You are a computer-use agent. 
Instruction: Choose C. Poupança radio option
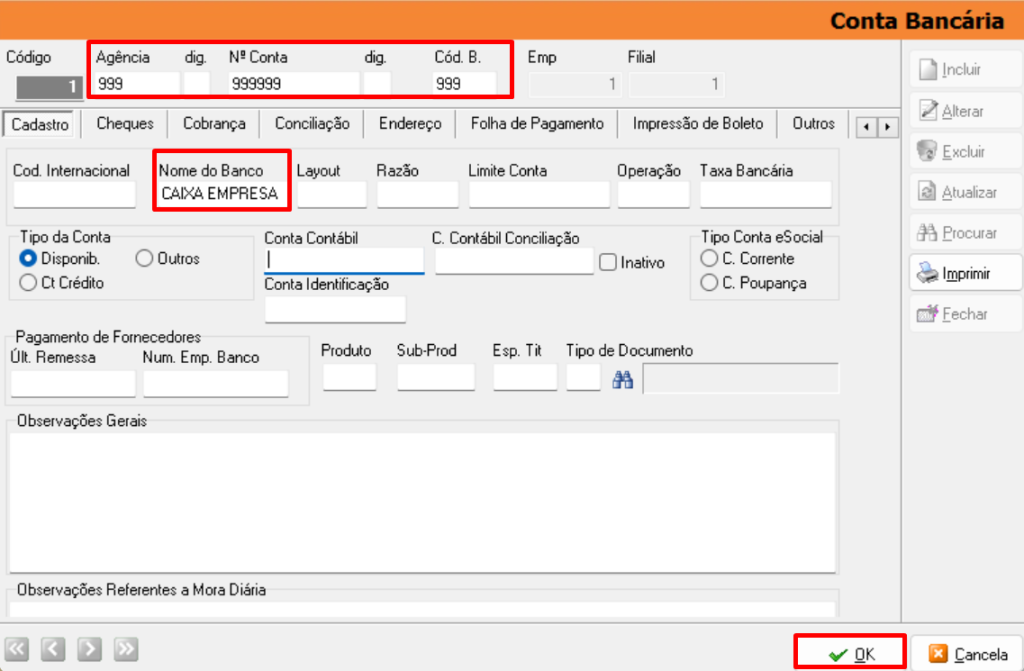709,283
